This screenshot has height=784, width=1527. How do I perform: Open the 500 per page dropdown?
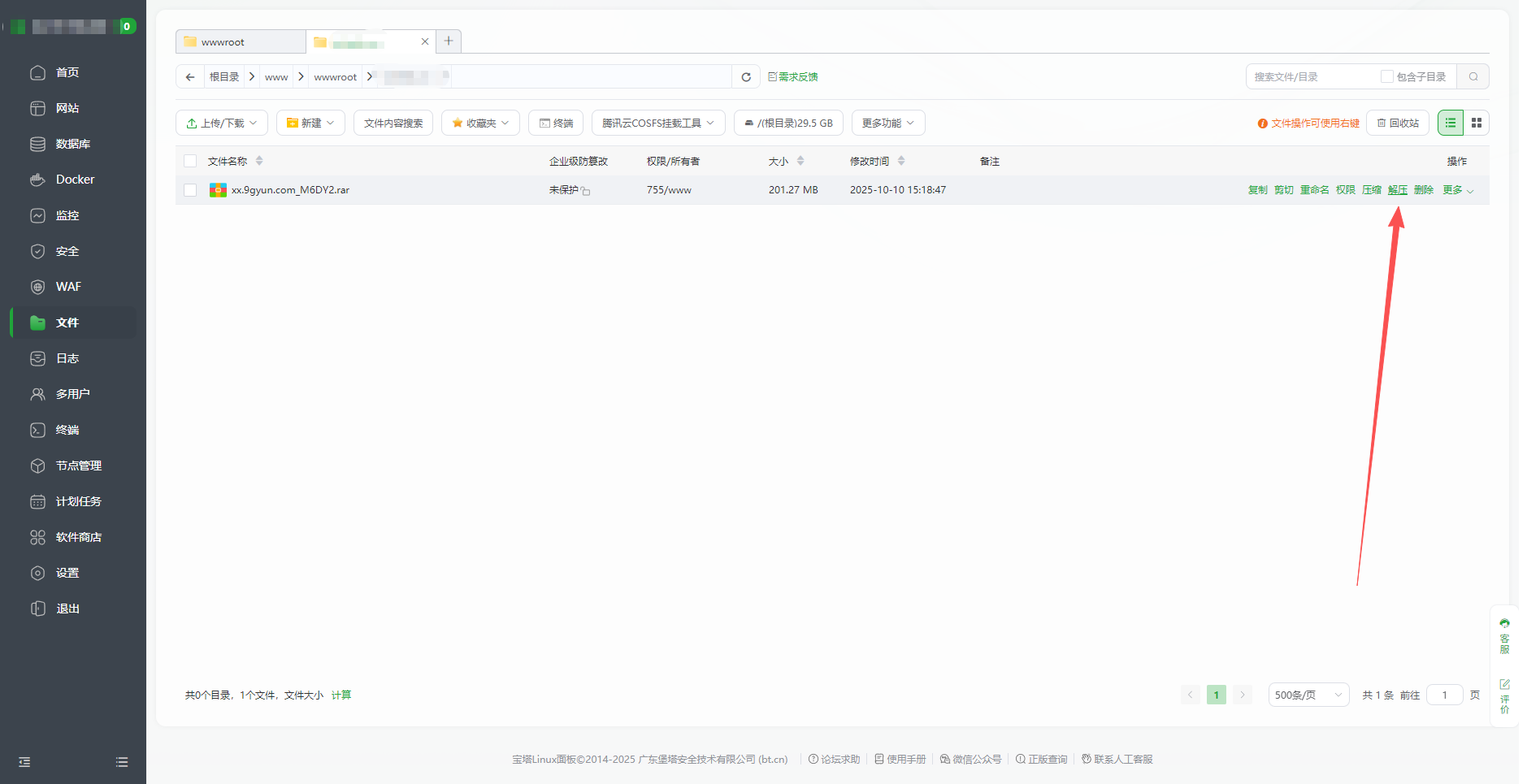tap(1308, 695)
